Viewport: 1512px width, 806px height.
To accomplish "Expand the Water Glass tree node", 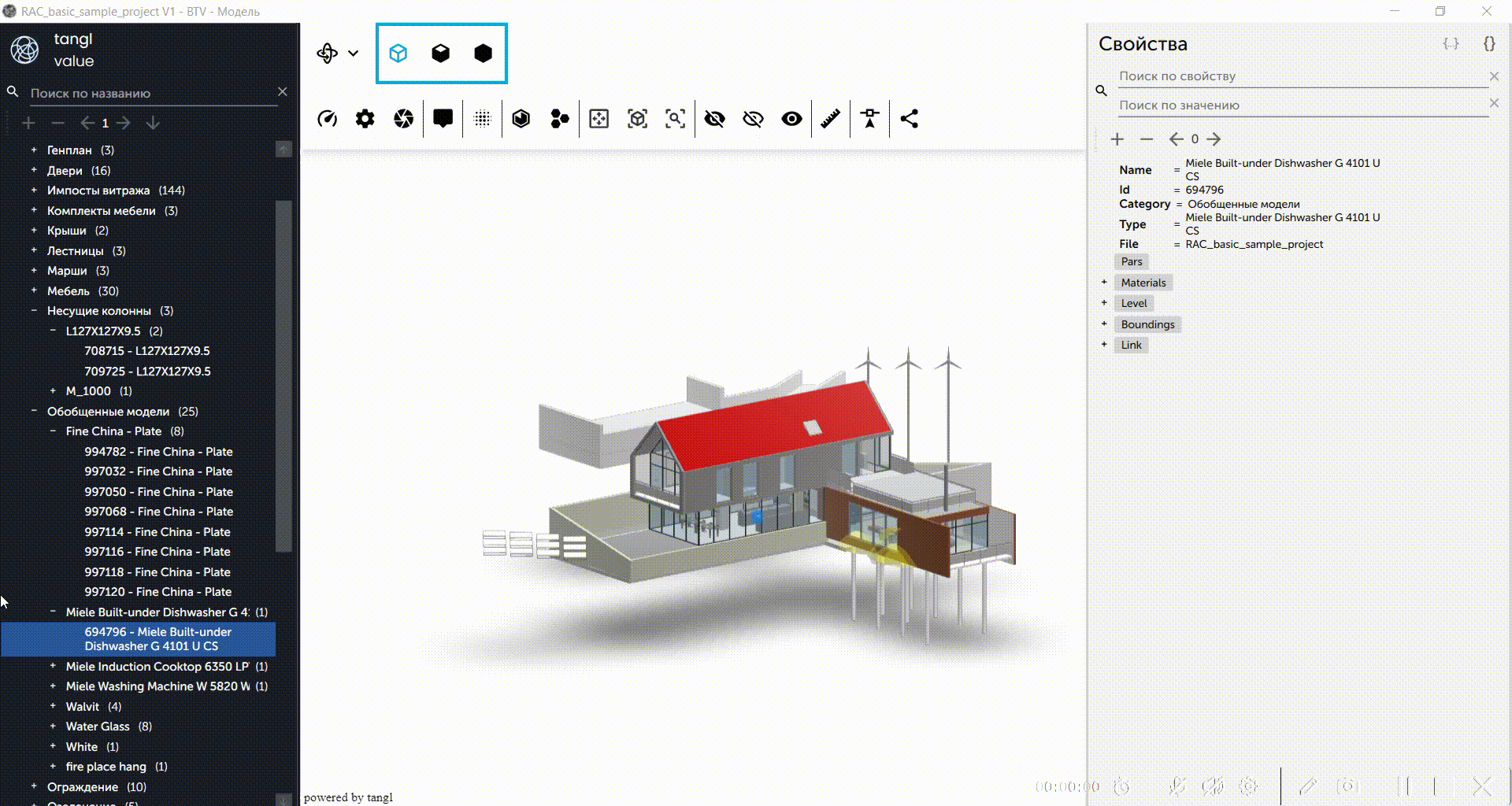I will 53,727.
